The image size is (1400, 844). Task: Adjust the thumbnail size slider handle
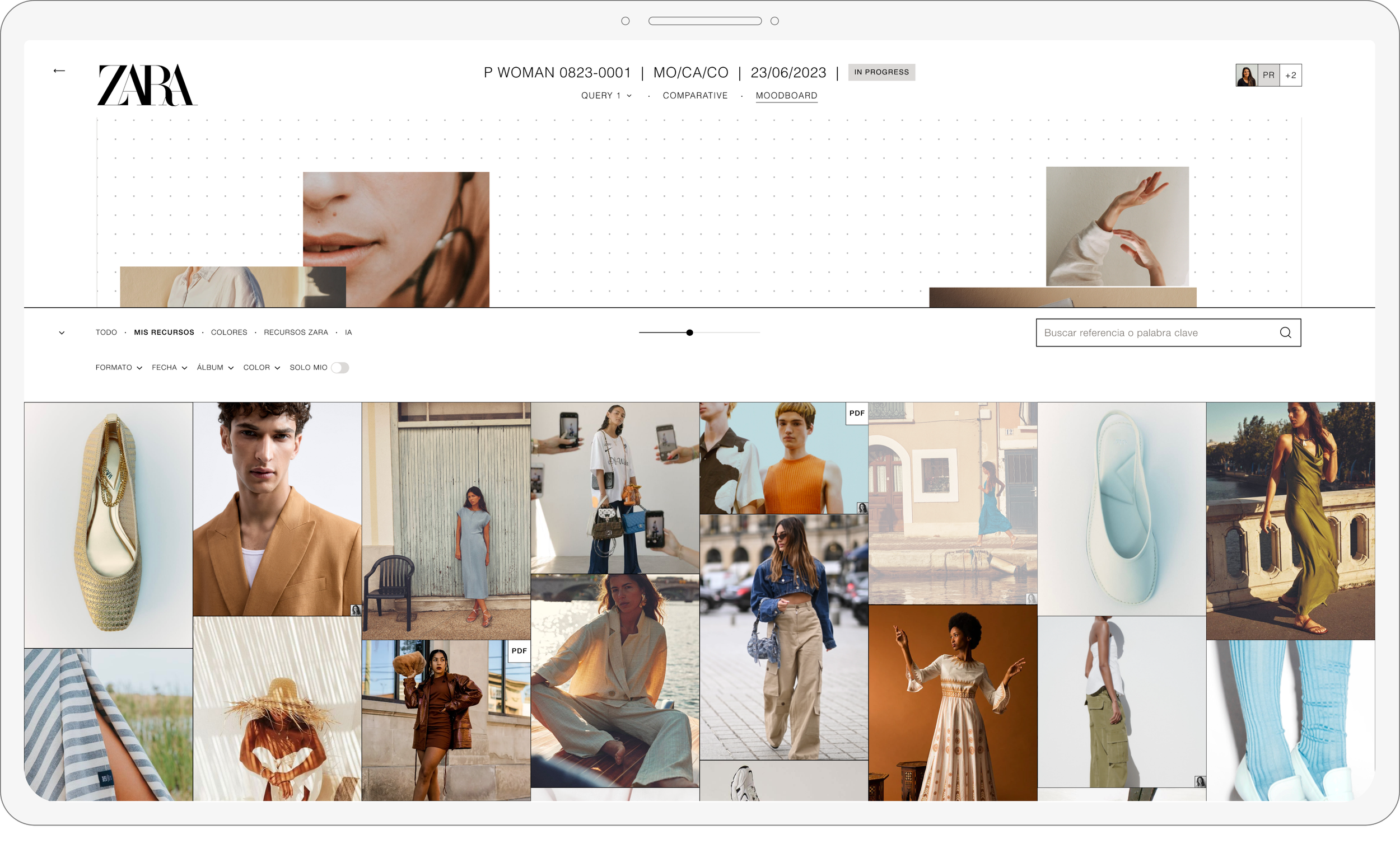click(x=689, y=333)
